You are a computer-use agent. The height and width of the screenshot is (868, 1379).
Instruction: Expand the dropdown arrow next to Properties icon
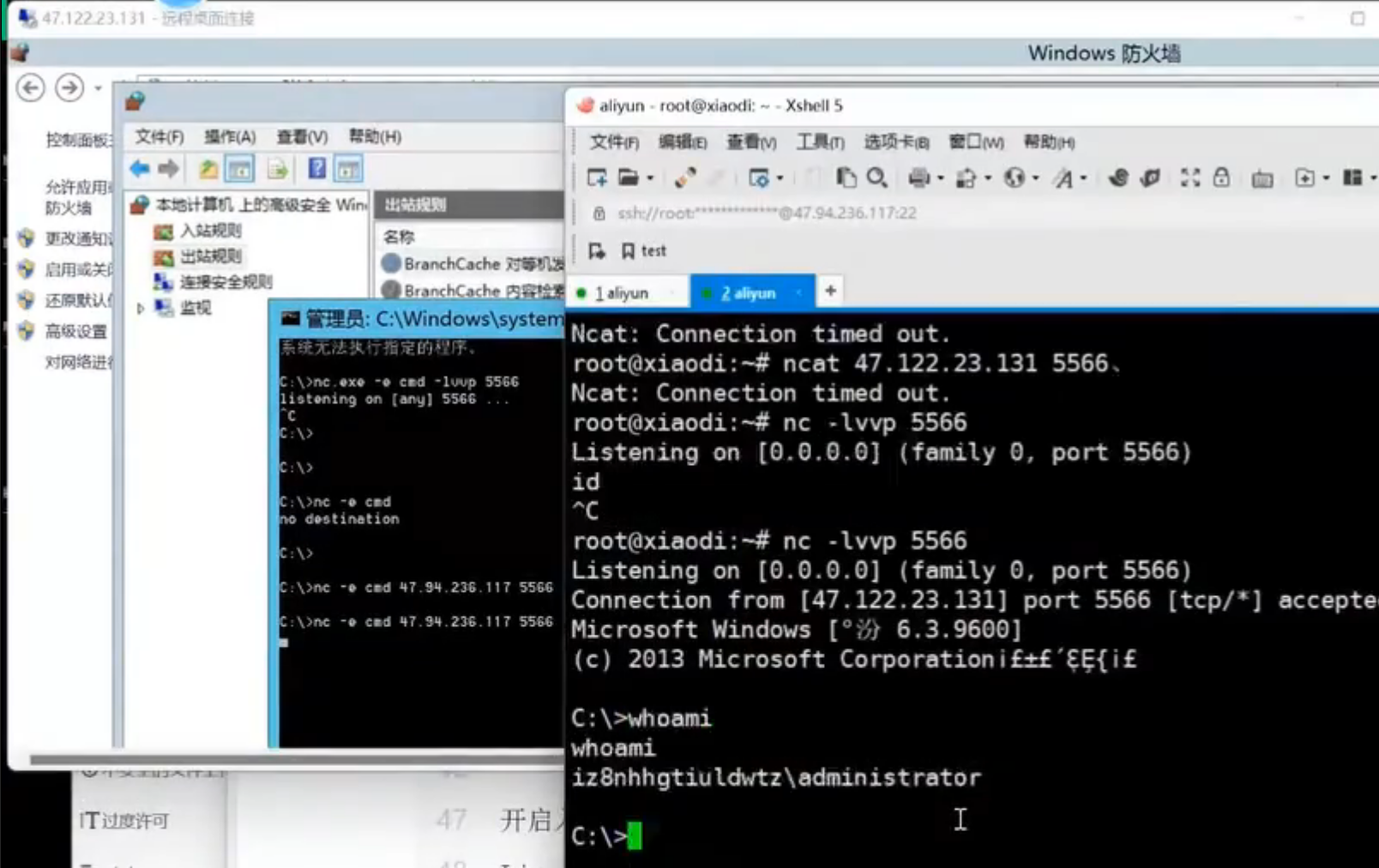(x=780, y=178)
